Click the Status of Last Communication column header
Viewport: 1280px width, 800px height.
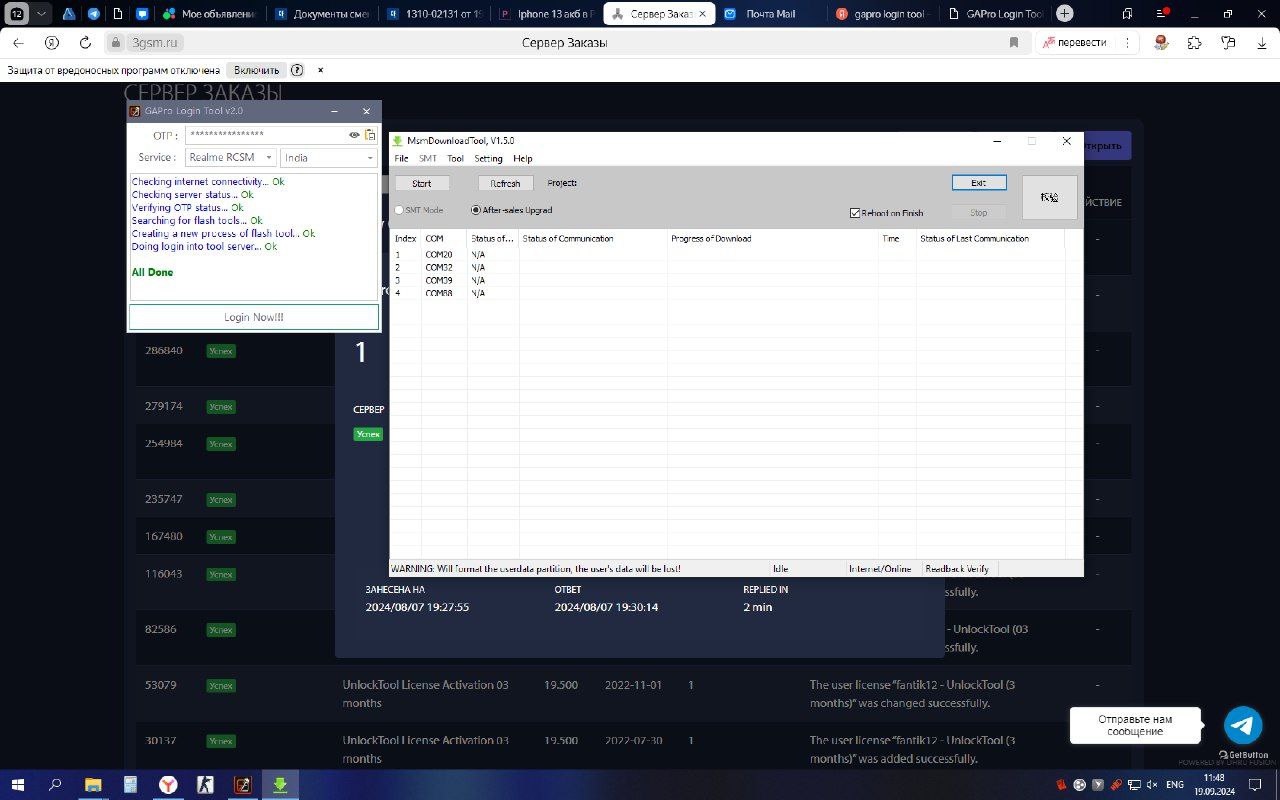point(991,239)
